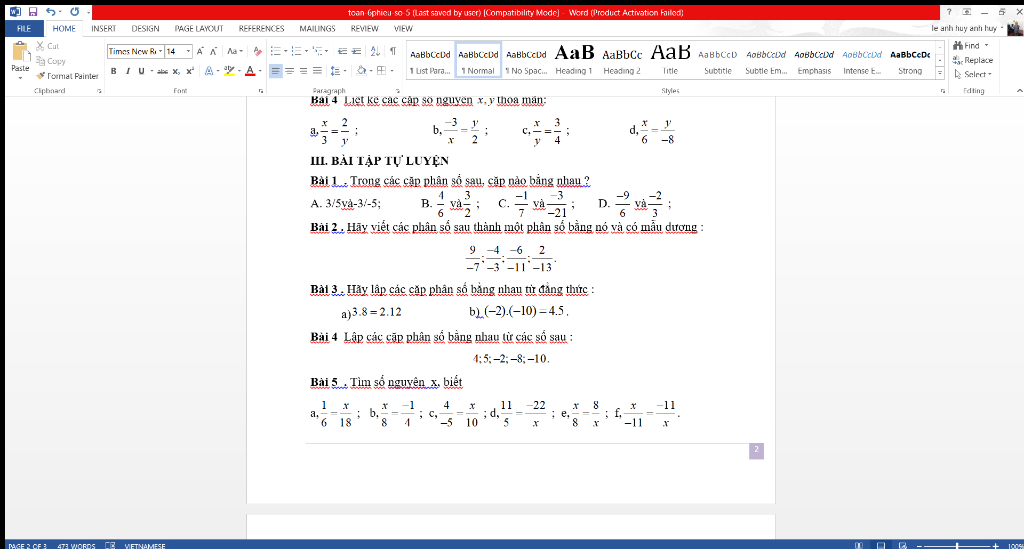Open Ribbon Display Options

(967, 12)
